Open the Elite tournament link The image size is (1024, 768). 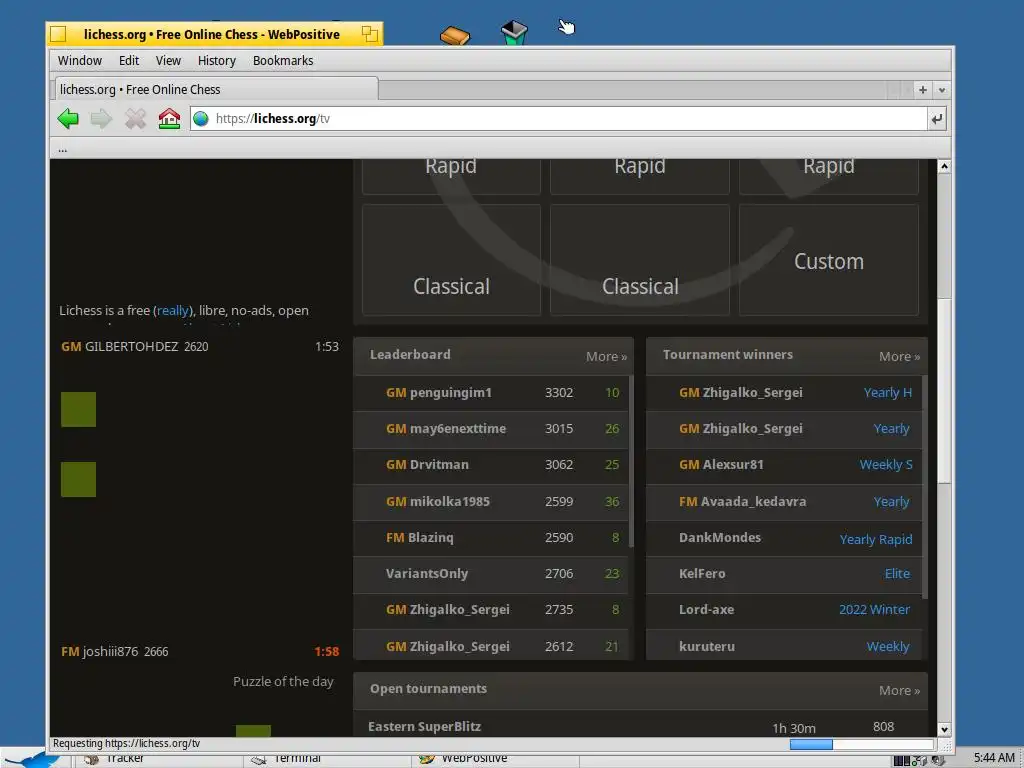pos(897,573)
